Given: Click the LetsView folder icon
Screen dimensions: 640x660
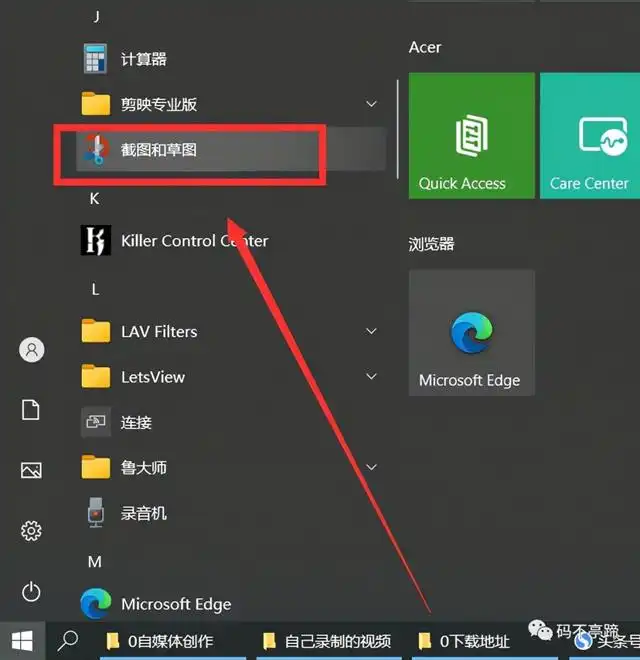Looking at the screenshot, I should (96, 376).
